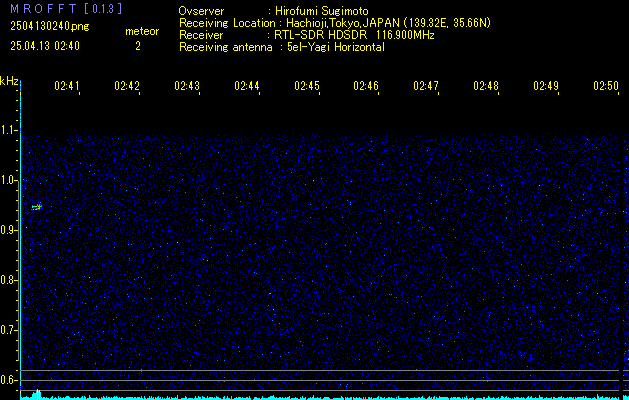The height and width of the screenshot is (400, 629).
Task: Click the 02:50 time marker
Action: (606, 86)
